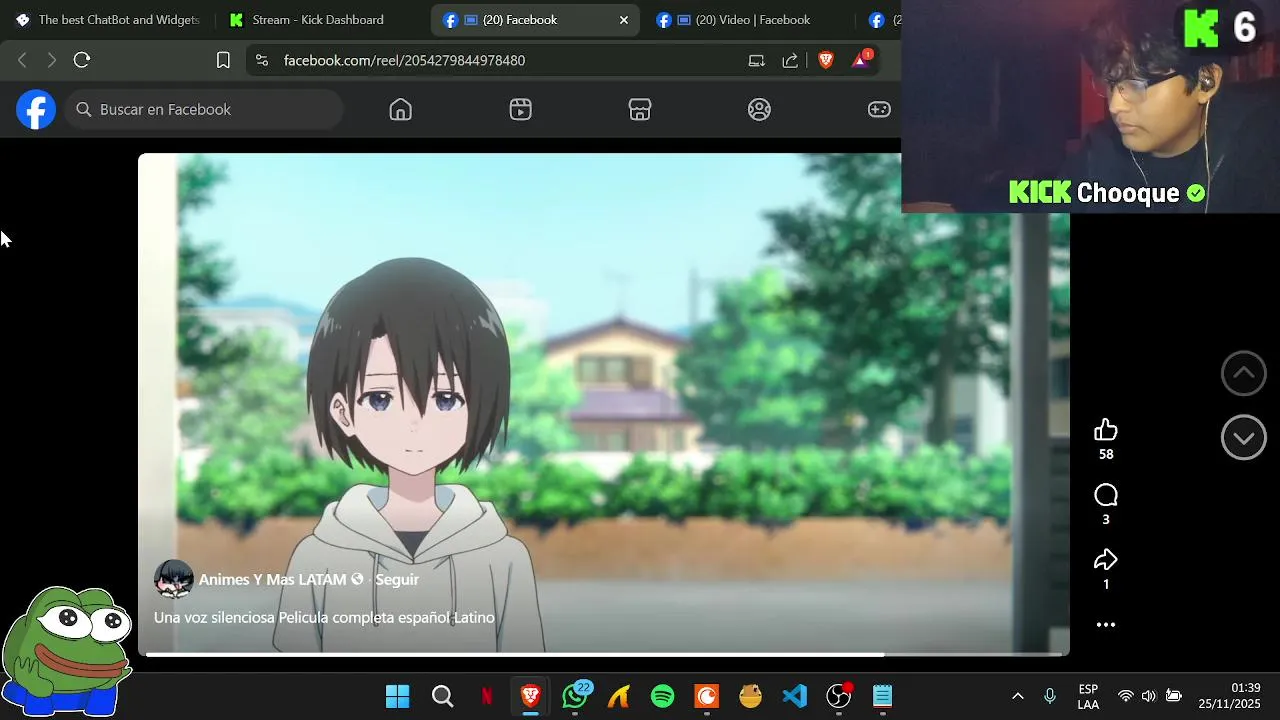Click the address bar URL facebook.com/reel
1280x720 pixels.
(404, 60)
